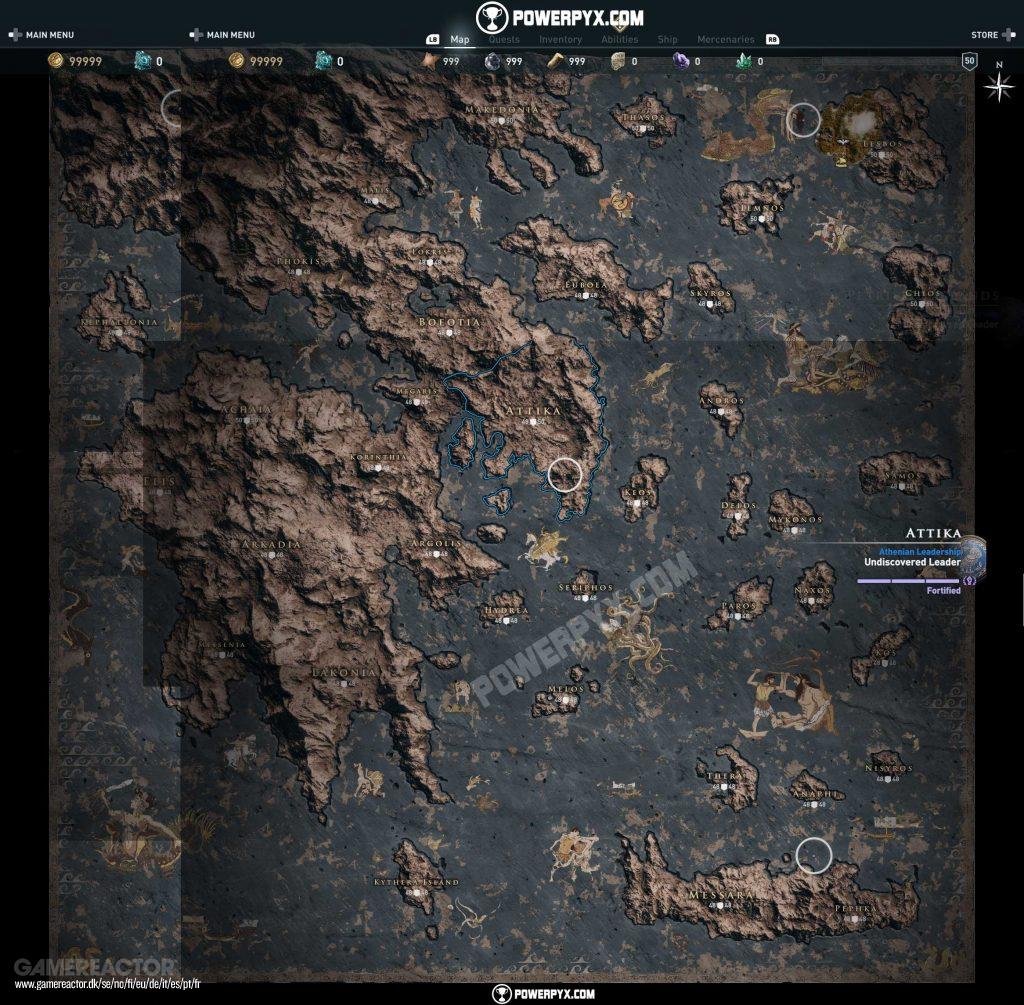This screenshot has height=1005, width=1024.
Task: Select the green precious gems icon
Action: 744,61
